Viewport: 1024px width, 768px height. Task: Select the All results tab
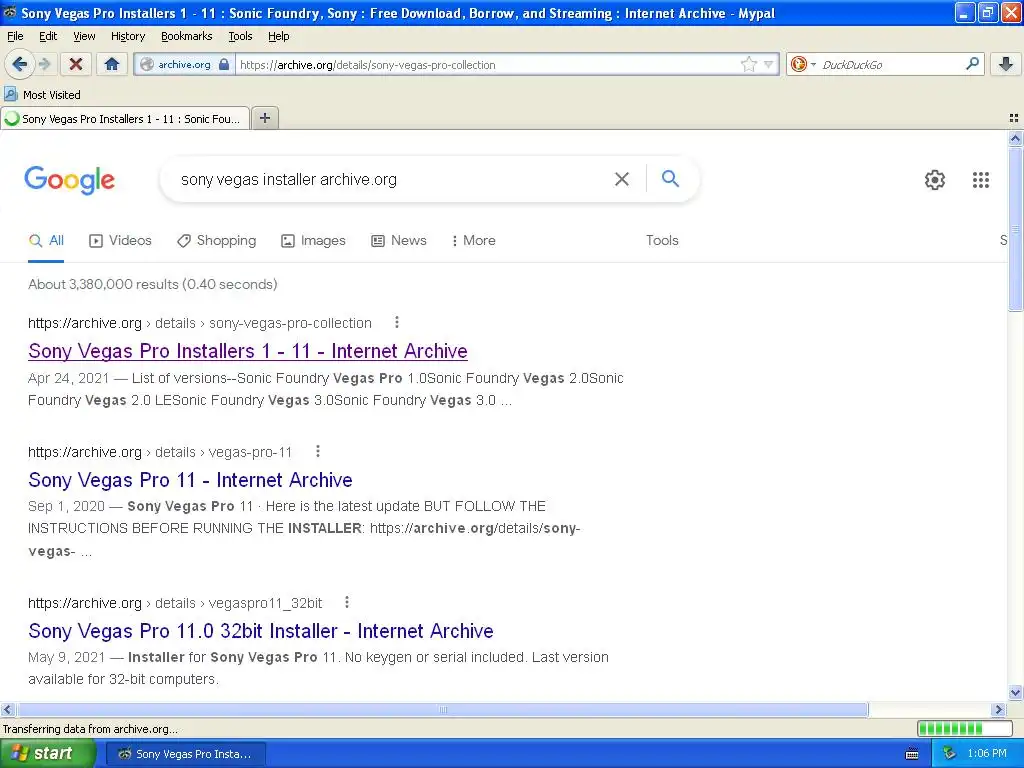coord(46,240)
